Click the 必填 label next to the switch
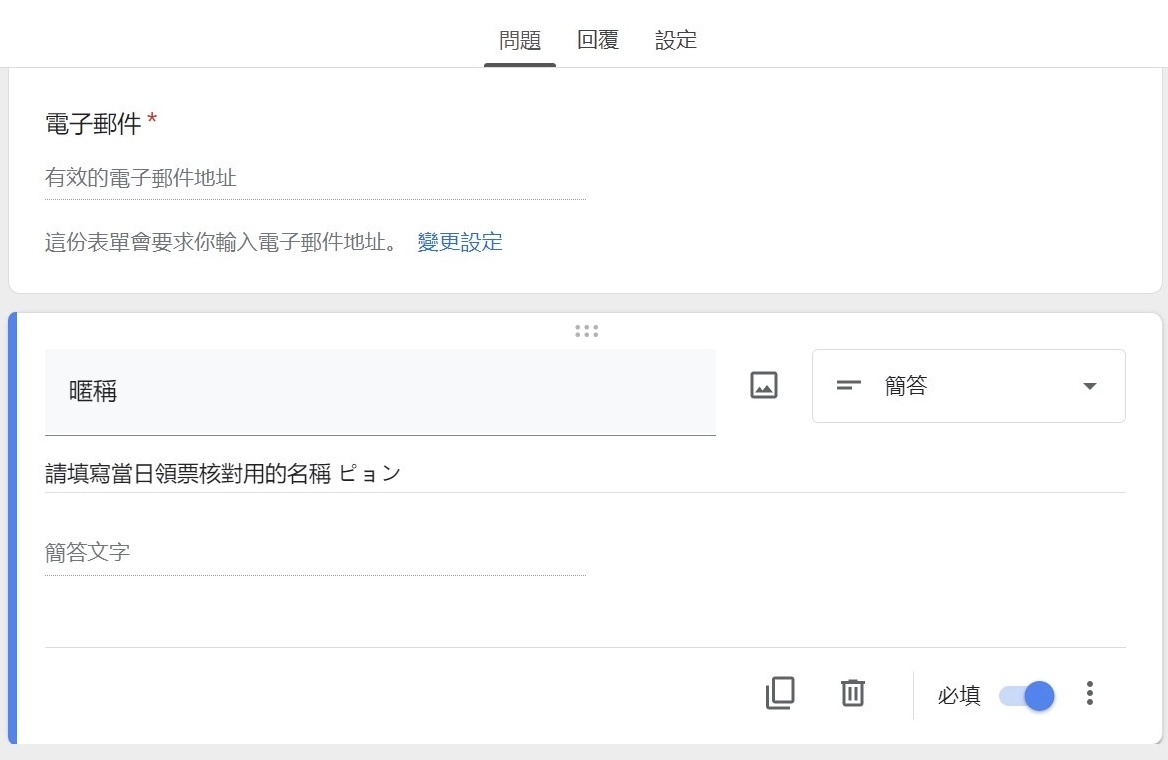The image size is (1168, 760). pyautogui.click(x=959, y=696)
